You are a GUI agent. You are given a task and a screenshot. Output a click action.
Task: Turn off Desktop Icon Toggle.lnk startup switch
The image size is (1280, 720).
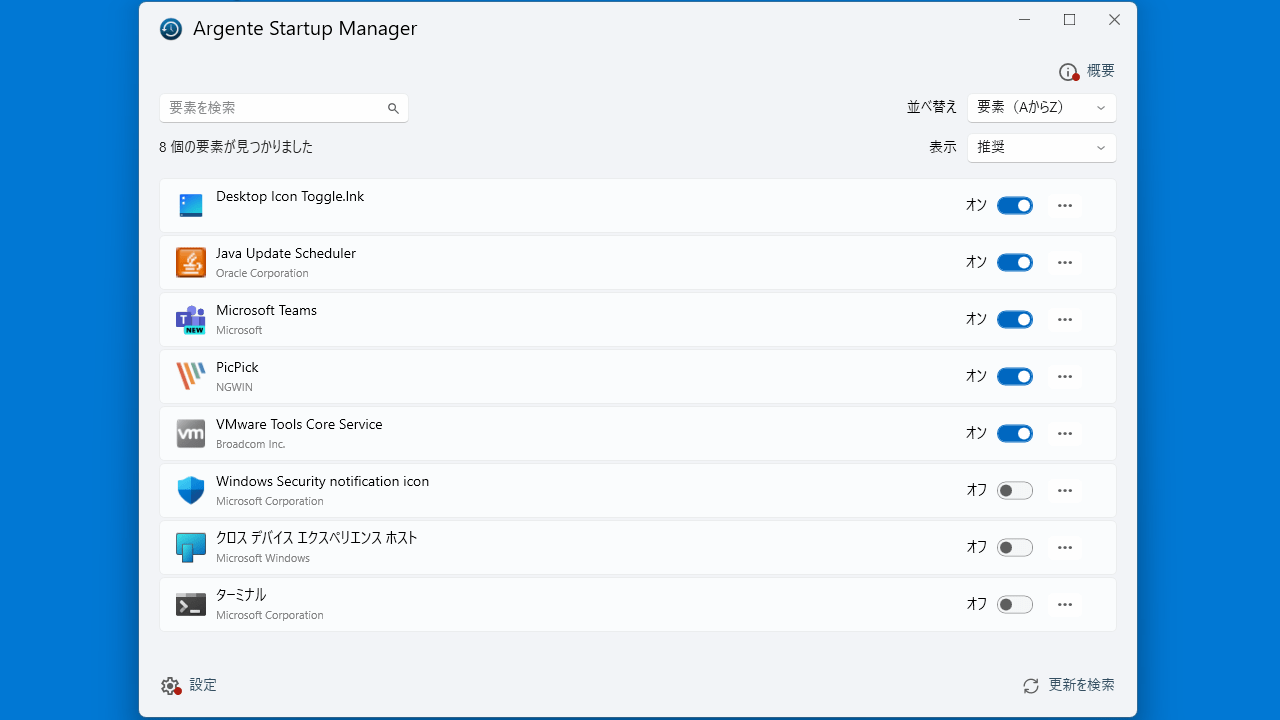[x=1015, y=205]
